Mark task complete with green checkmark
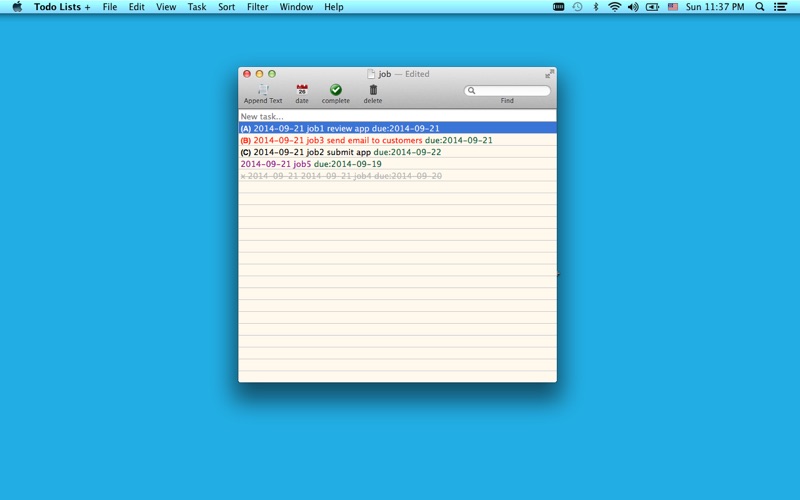 click(335, 90)
